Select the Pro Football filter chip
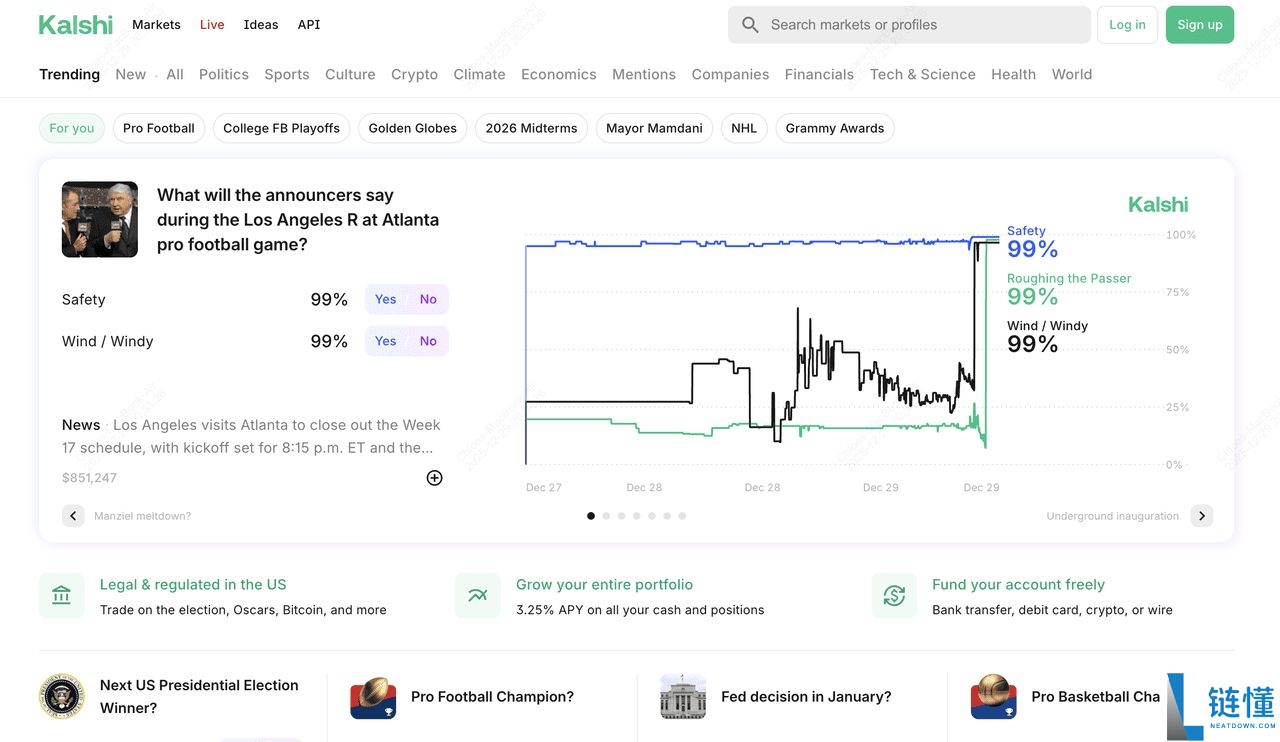Image resolution: width=1280 pixels, height=742 pixels. click(x=159, y=128)
